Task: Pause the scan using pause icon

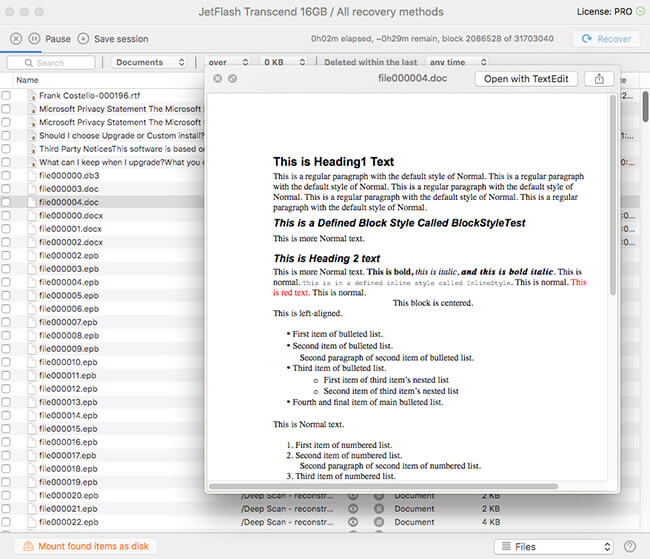Action: 34,39
